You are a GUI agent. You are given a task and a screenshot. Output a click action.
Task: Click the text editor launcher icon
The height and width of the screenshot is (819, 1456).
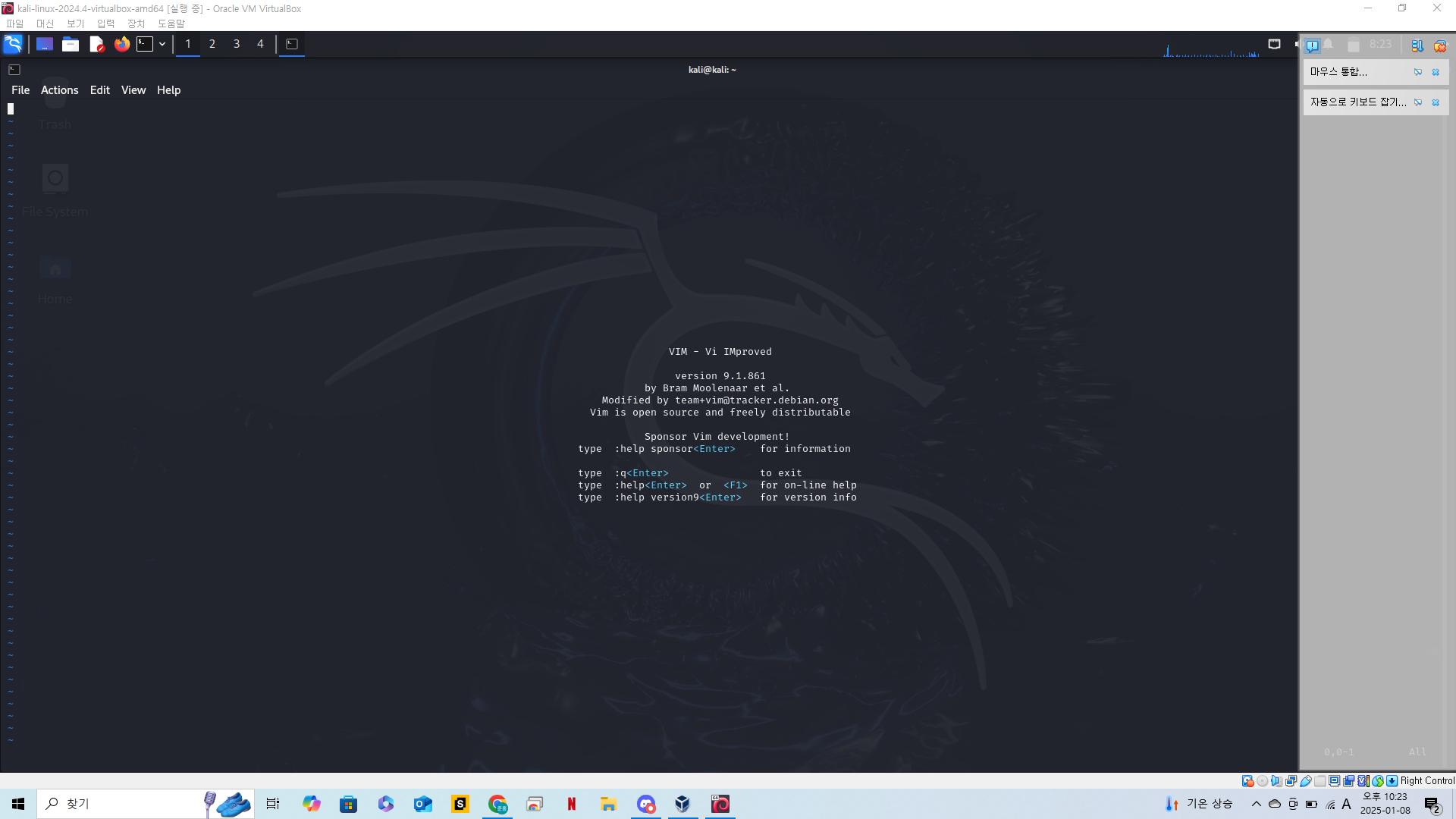[96, 44]
